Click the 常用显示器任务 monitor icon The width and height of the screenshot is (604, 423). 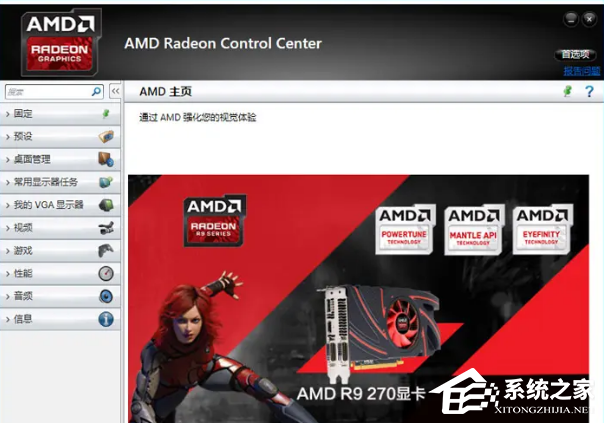106,182
